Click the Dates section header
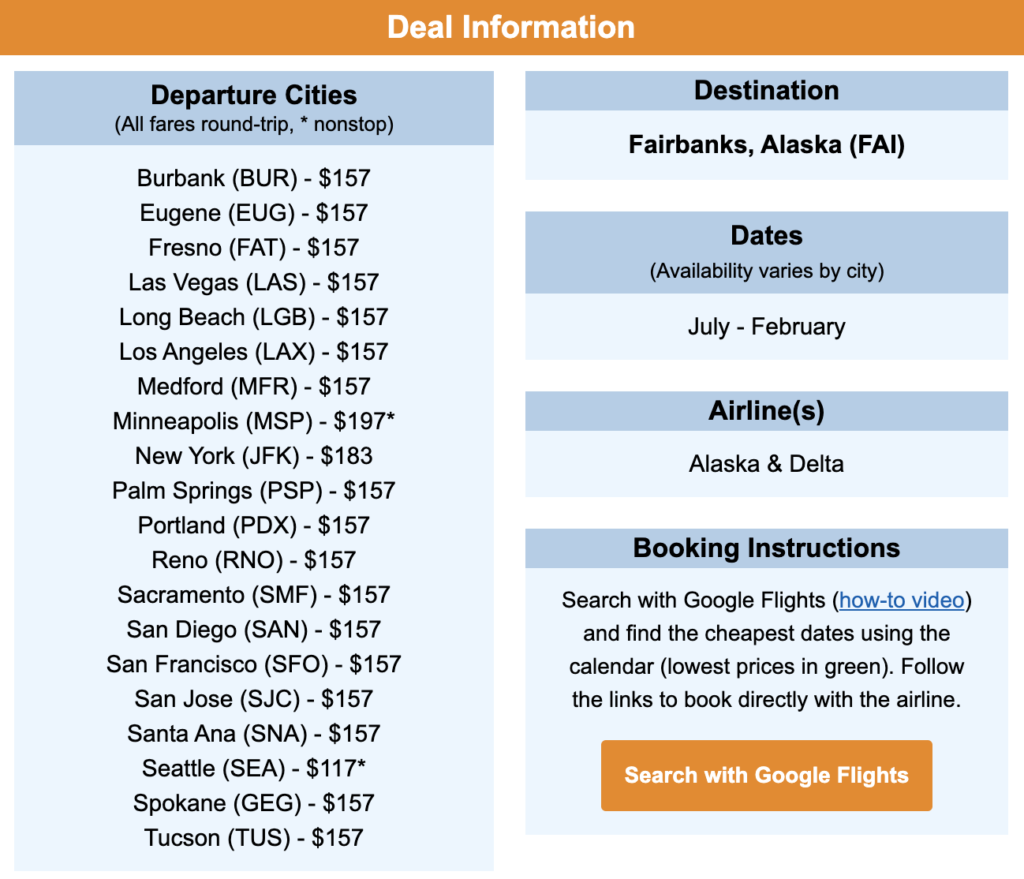The image size is (1024, 879). point(766,236)
